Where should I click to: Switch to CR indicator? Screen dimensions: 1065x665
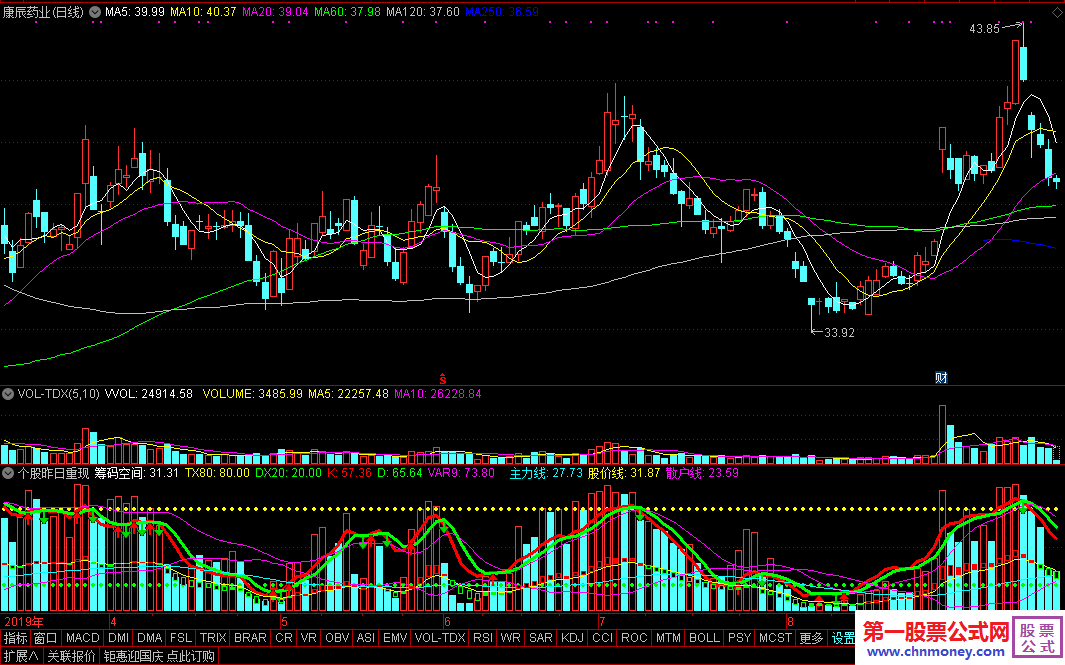point(284,639)
